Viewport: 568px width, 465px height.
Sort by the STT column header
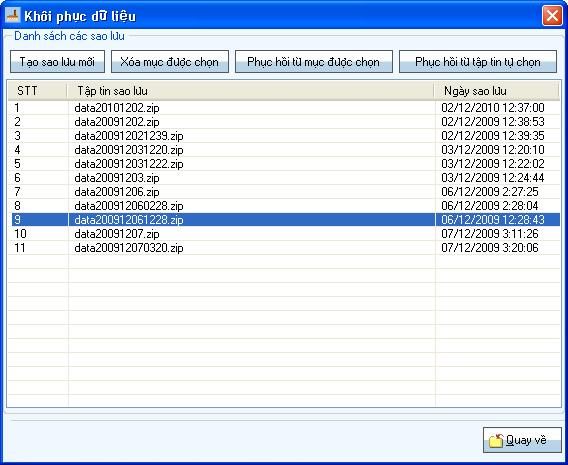38,91
